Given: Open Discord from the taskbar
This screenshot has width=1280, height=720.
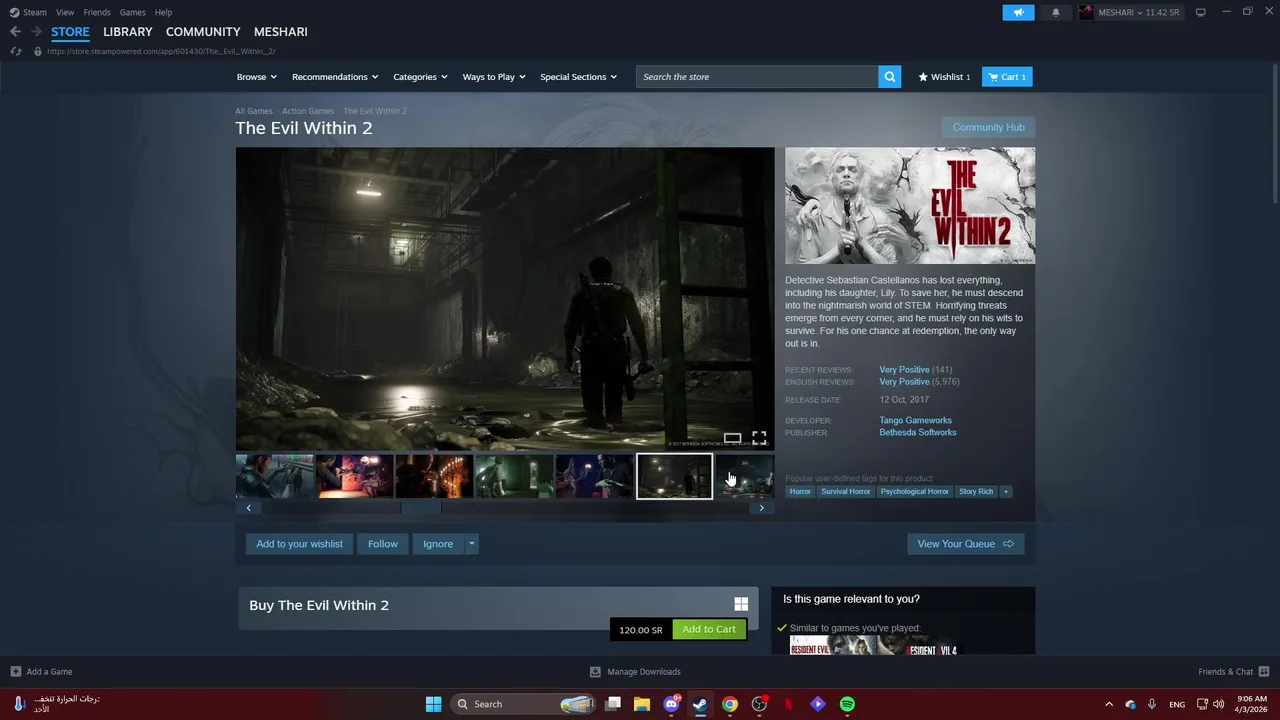Looking at the screenshot, I should [x=672, y=704].
